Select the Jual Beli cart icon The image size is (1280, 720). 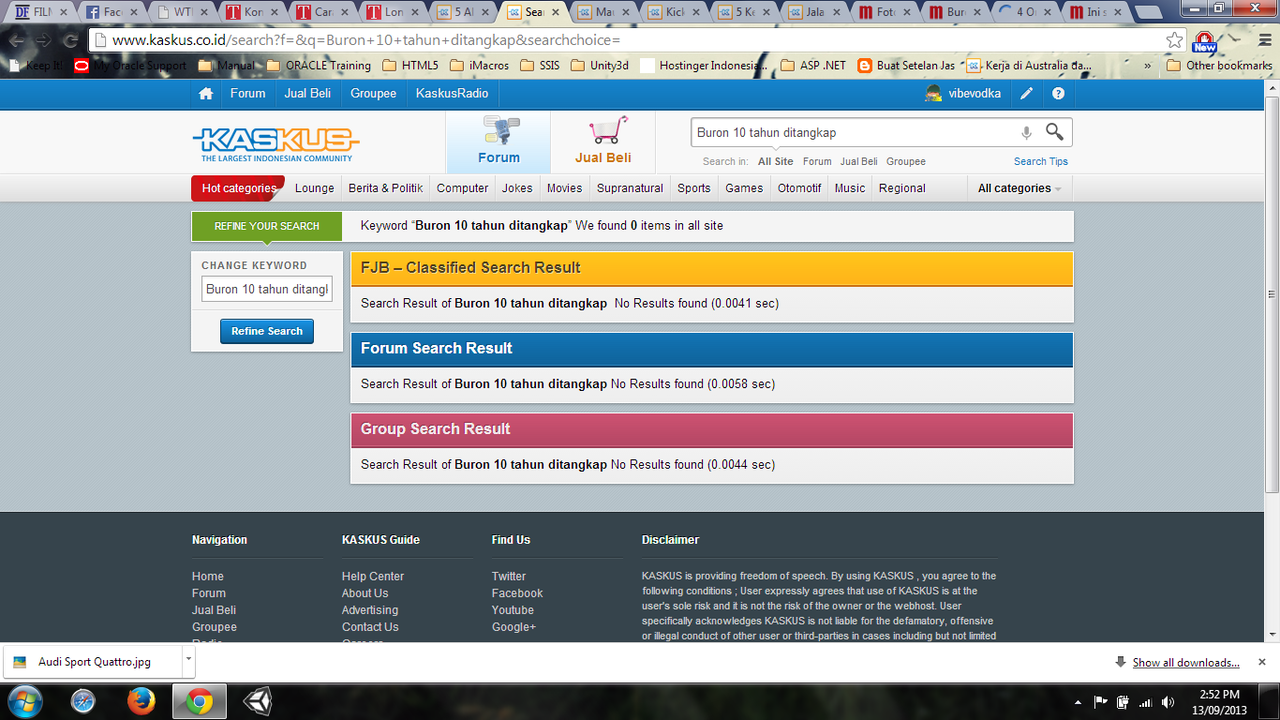(607, 131)
